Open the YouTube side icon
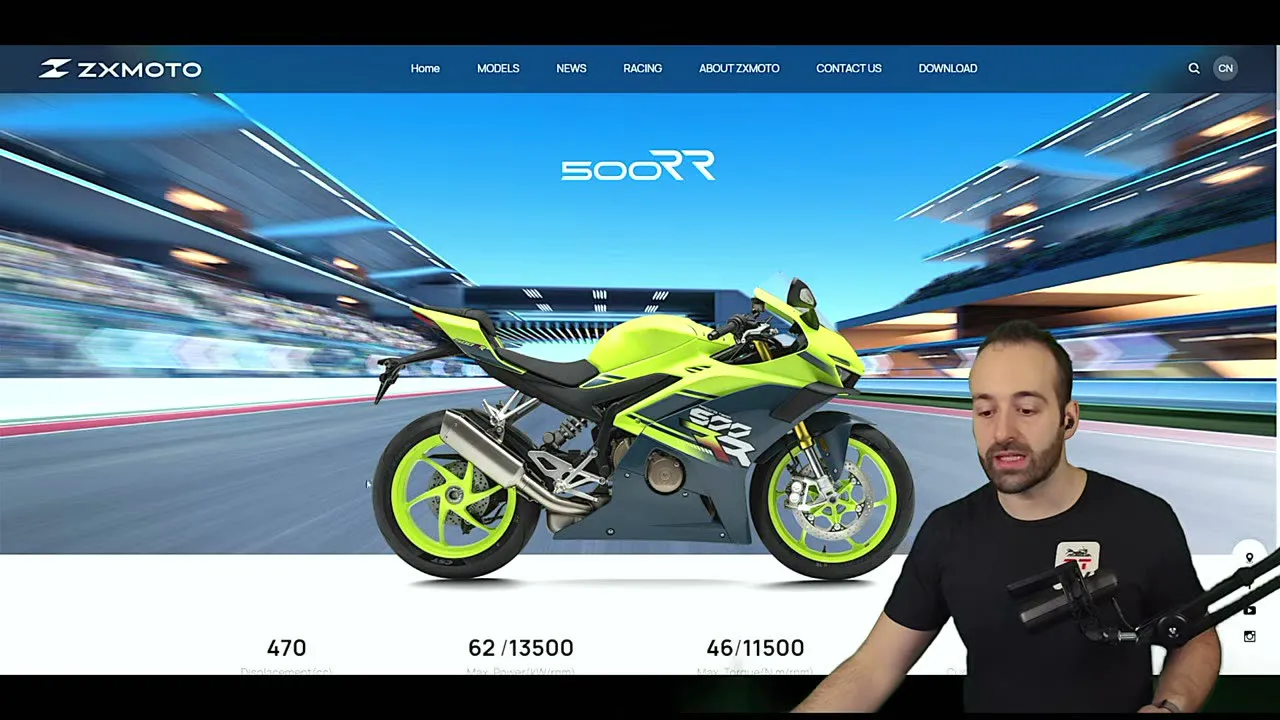This screenshot has height=720, width=1280. [x=1250, y=609]
